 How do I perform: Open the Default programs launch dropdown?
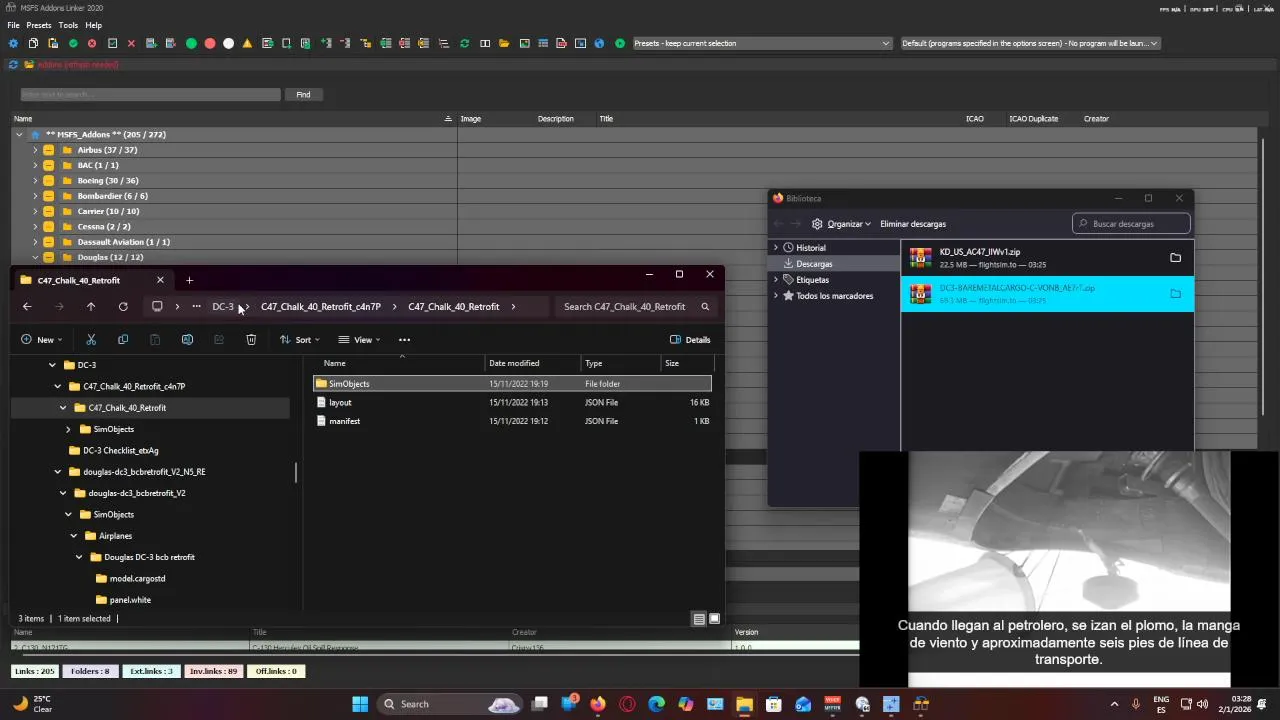pyautogui.click(x=1030, y=43)
